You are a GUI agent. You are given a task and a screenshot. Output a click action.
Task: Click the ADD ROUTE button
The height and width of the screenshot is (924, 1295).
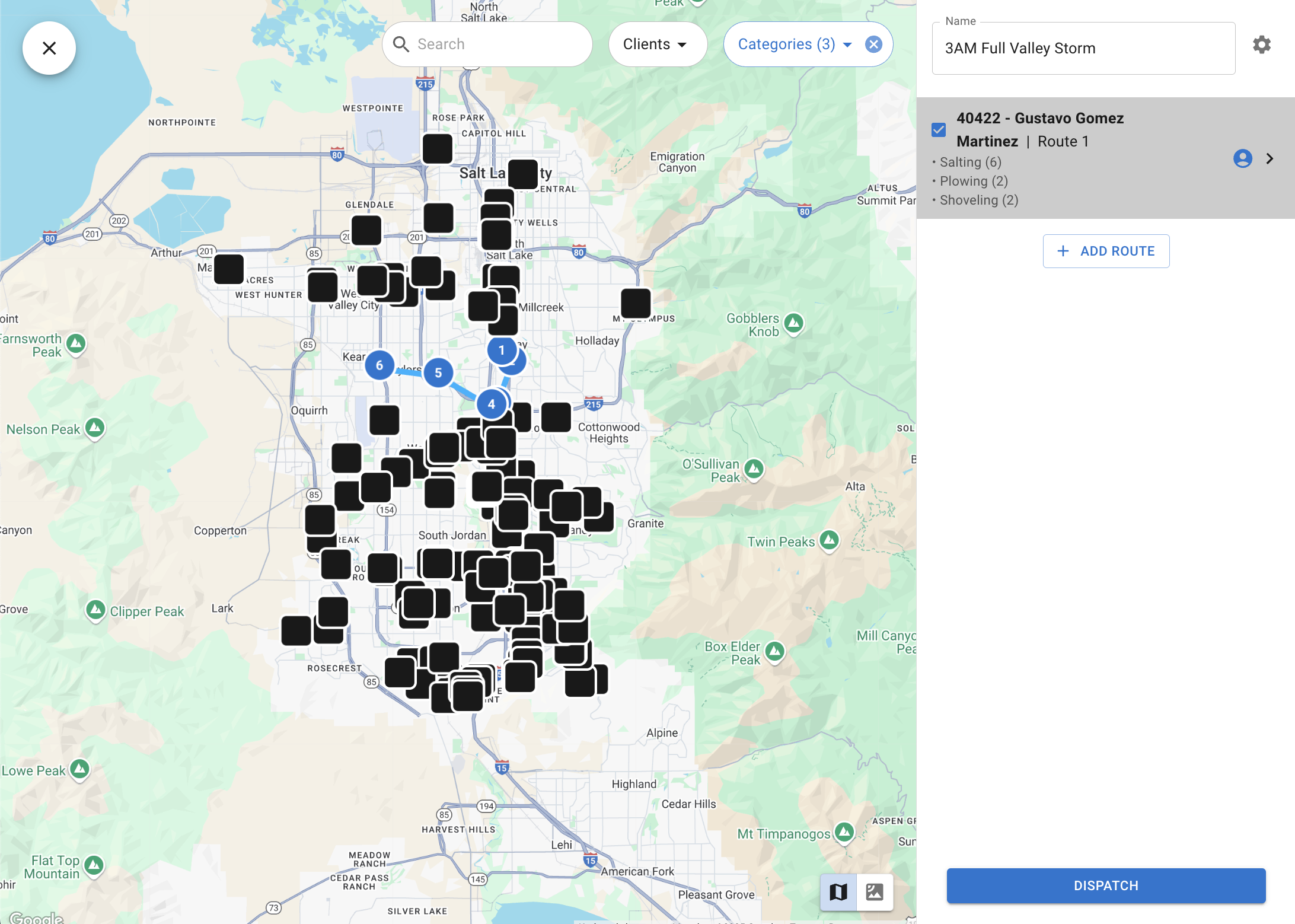pos(1106,251)
